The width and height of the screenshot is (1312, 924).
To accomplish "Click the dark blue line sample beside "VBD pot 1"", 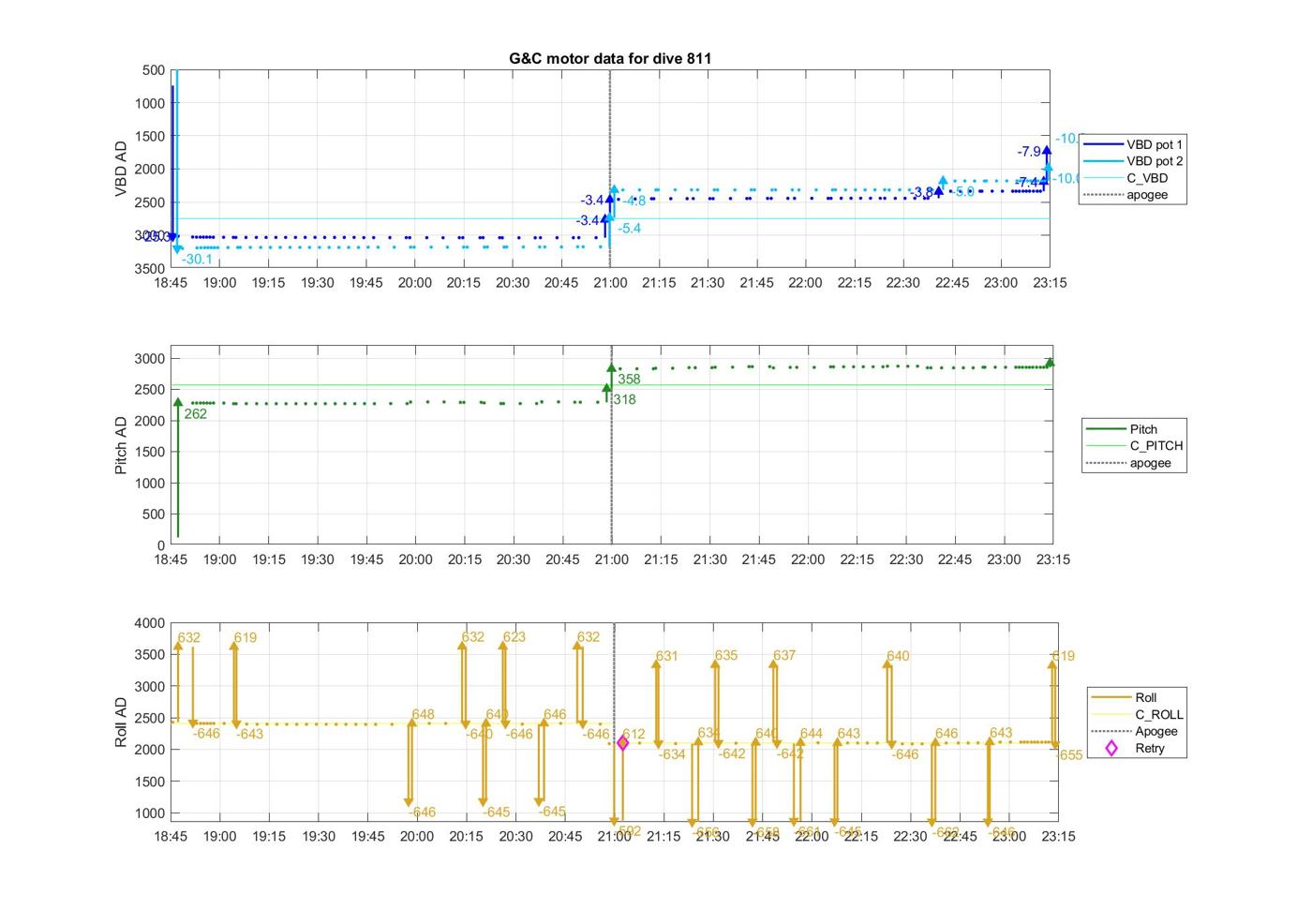I will pyautogui.click(x=1103, y=144).
